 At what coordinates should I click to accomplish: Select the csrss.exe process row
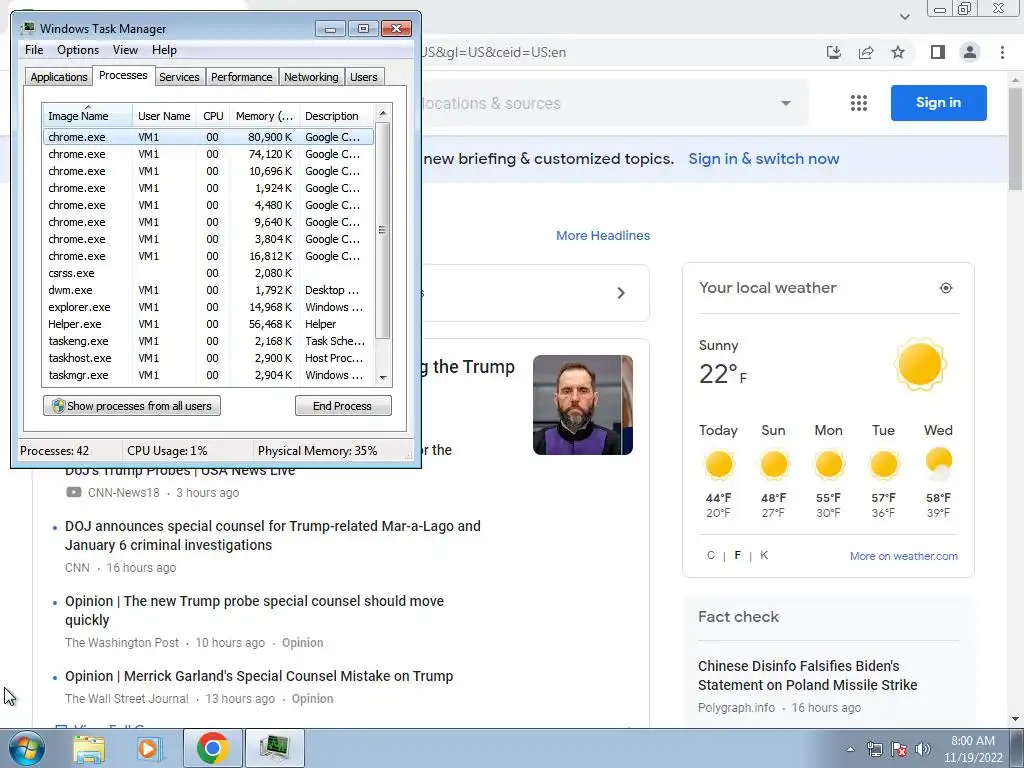(x=209, y=273)
